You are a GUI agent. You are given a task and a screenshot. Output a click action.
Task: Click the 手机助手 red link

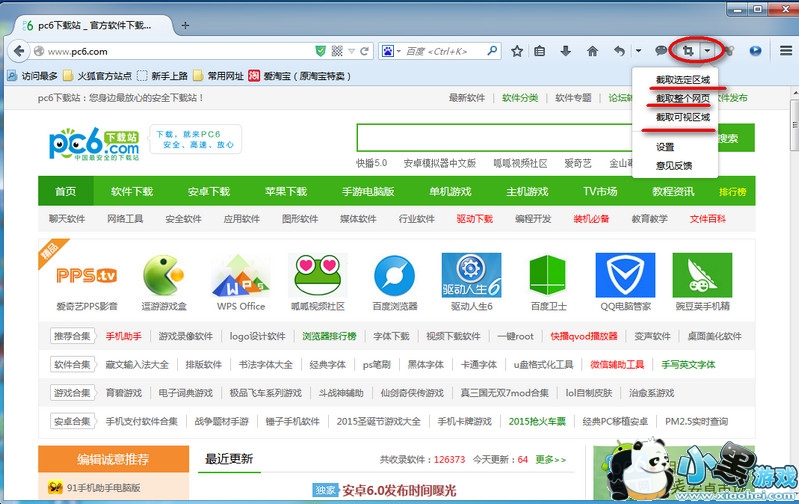point(124,336)
